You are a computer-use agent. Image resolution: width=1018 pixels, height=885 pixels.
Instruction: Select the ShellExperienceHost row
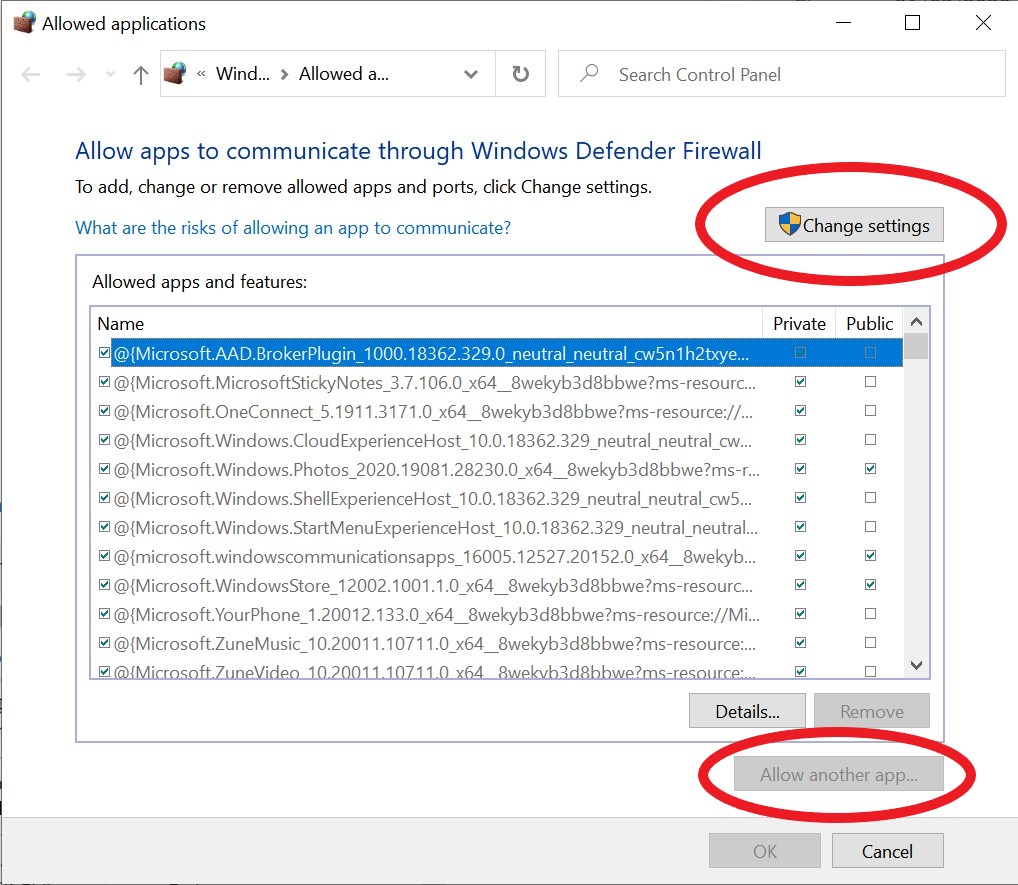point(497,498)
